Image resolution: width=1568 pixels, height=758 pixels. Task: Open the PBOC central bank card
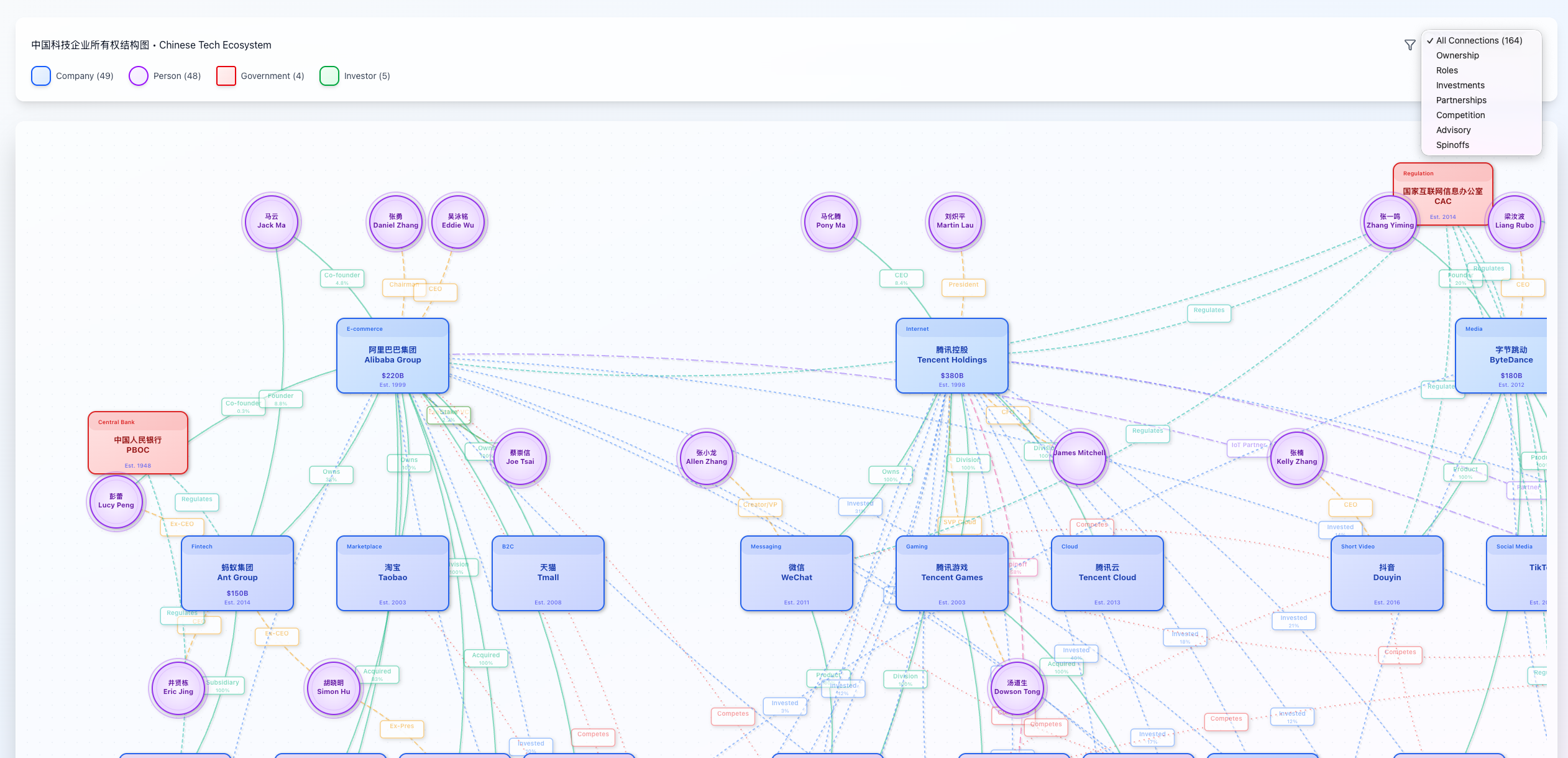pos(138,443)
